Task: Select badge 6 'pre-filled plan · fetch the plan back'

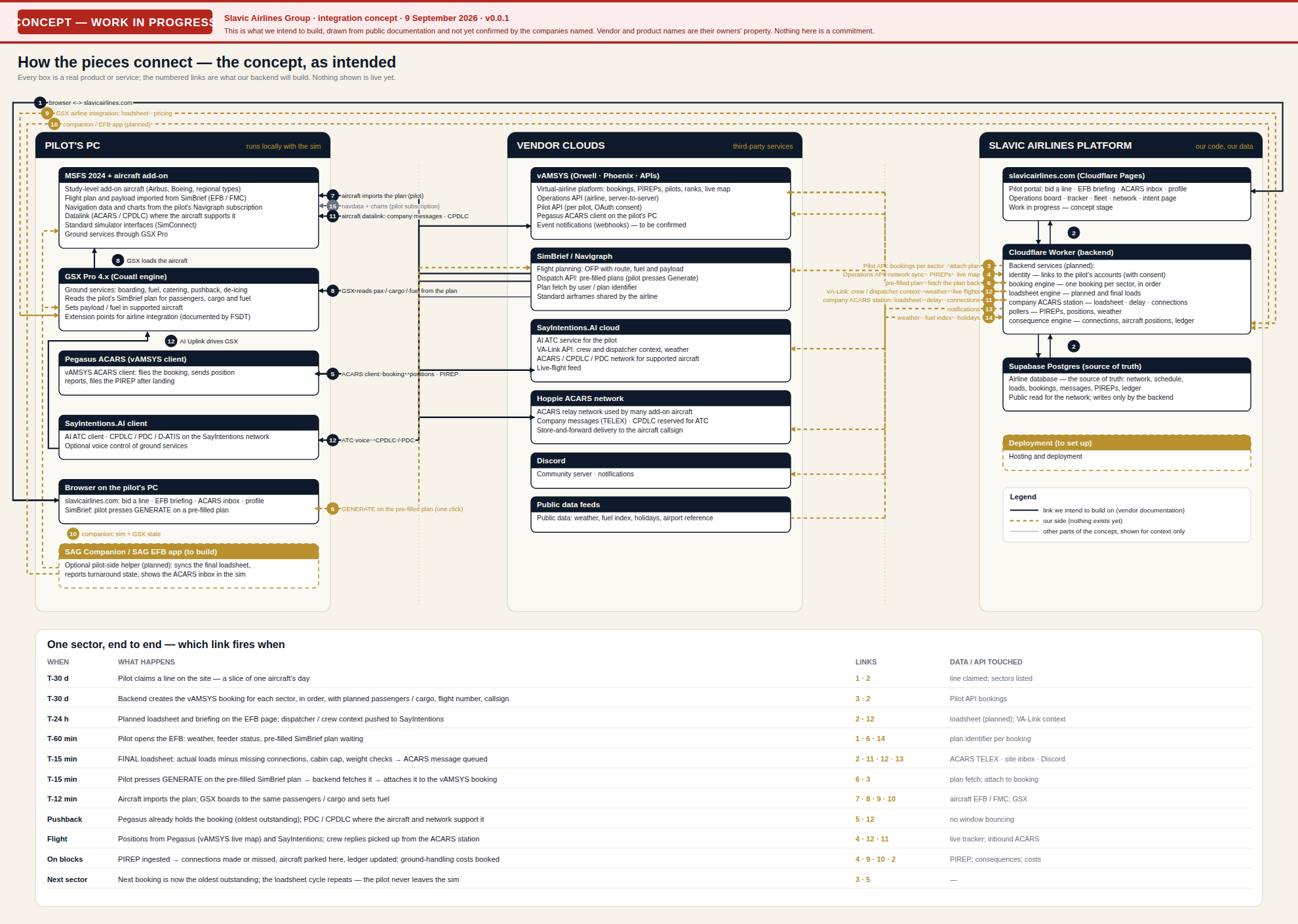Action: tap(989, 283)
